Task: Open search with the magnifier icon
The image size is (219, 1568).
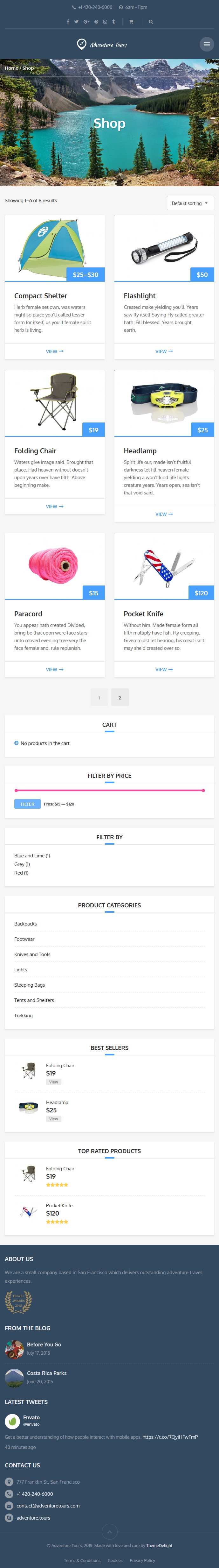Action: pos(151,22)
